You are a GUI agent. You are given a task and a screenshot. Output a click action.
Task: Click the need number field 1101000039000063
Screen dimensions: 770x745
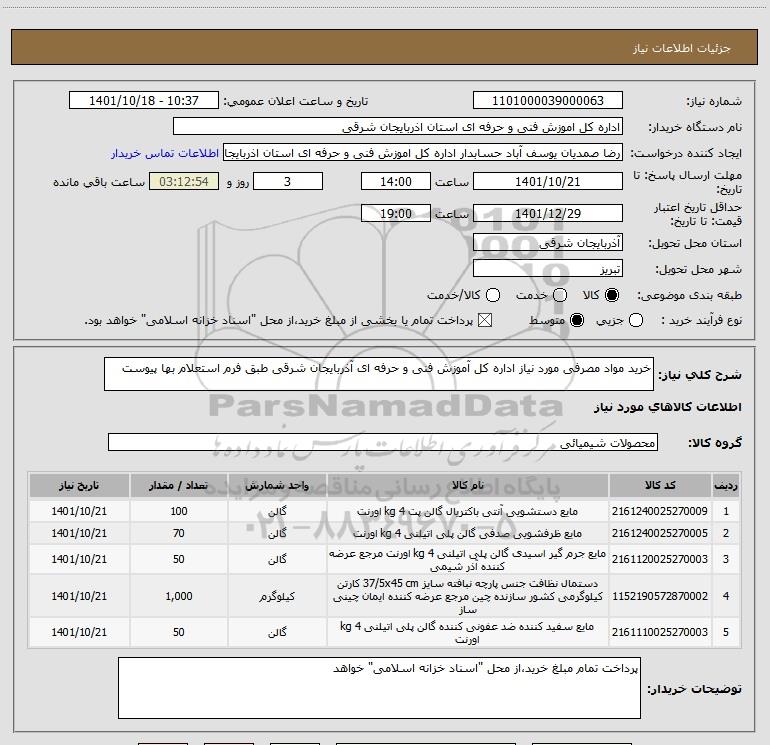pyautogui.click(x=548, y=100)
